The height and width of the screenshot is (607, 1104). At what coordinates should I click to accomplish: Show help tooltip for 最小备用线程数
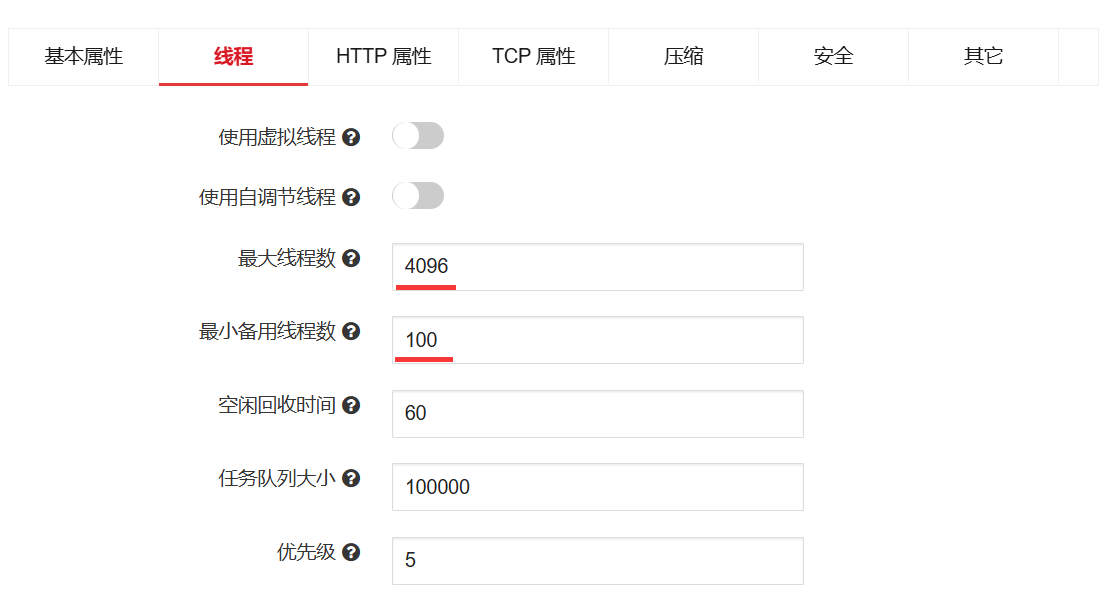coord(351,331)
